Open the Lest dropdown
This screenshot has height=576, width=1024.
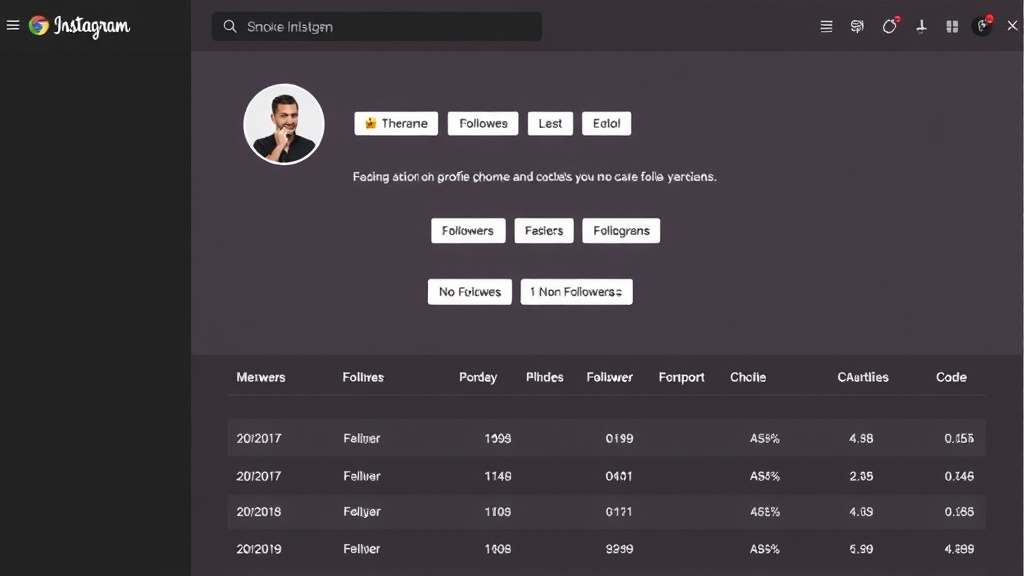pyautogui.click(x=550, y=123)
